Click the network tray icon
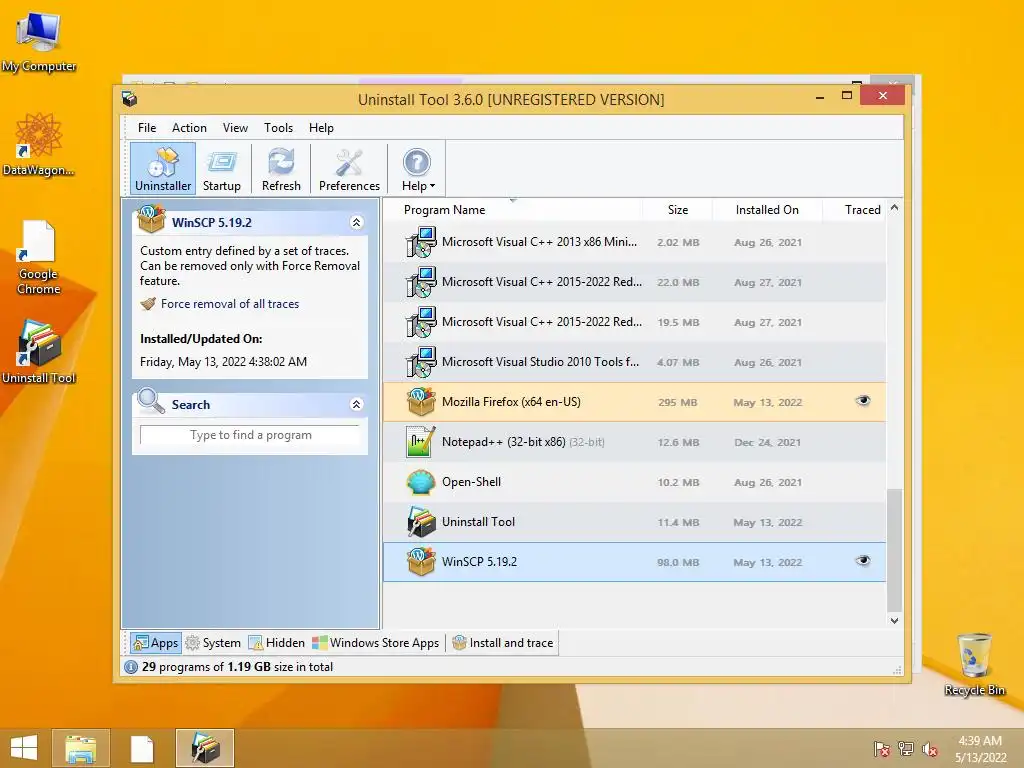The image size is (1024, 768). click(906, 749)
